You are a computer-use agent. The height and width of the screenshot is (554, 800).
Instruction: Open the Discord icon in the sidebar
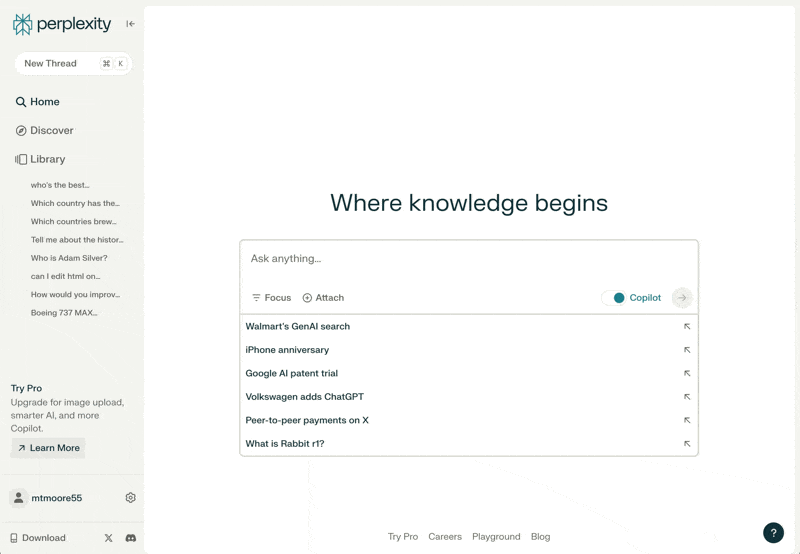[131, 538]
